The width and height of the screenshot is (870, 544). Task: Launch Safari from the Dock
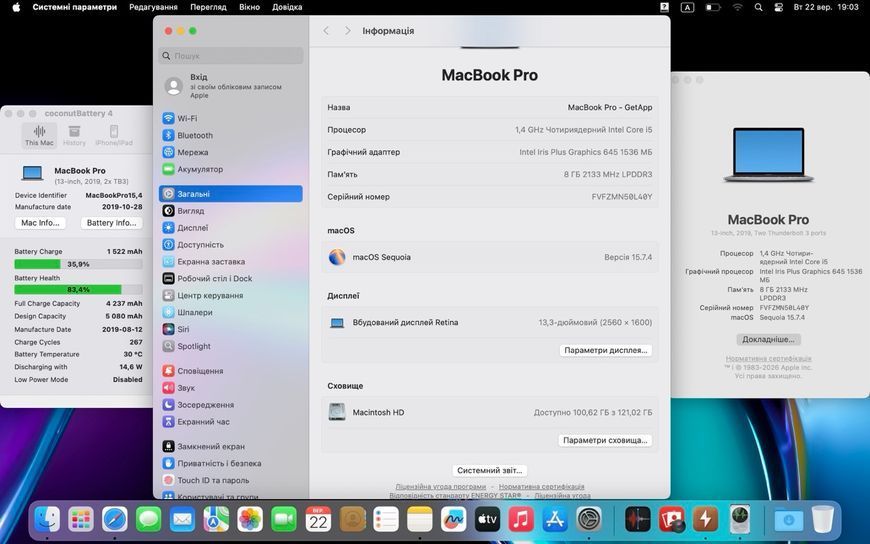coord(115,520)
